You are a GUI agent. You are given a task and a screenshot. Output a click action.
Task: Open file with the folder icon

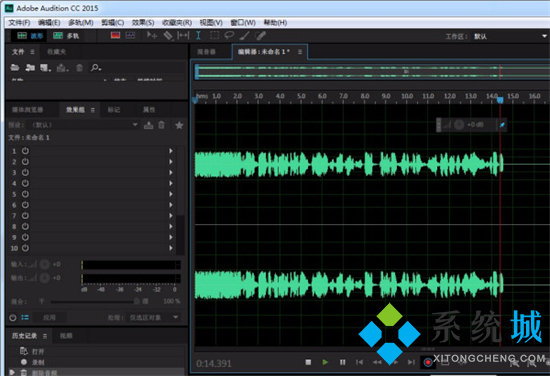(15, 68)
